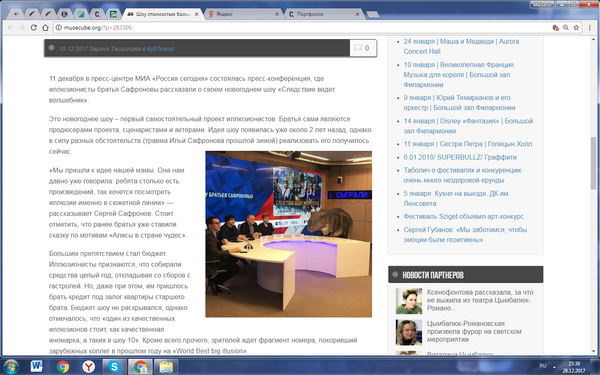Viewport: 600px width, 375px height.
Task: Open Цымбалюк-Романовская произвела фурор news link
Action: point(474,331)
